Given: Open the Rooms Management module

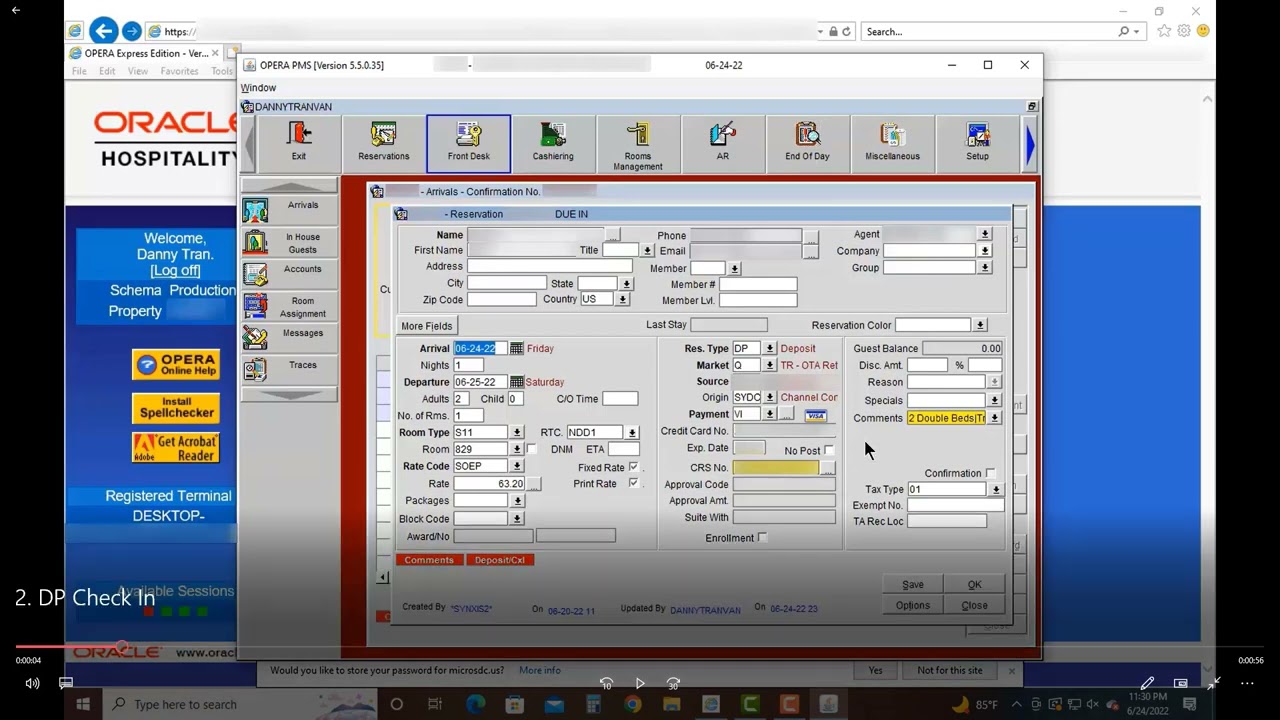Looking at the screenshot, I should click(638, 143).
